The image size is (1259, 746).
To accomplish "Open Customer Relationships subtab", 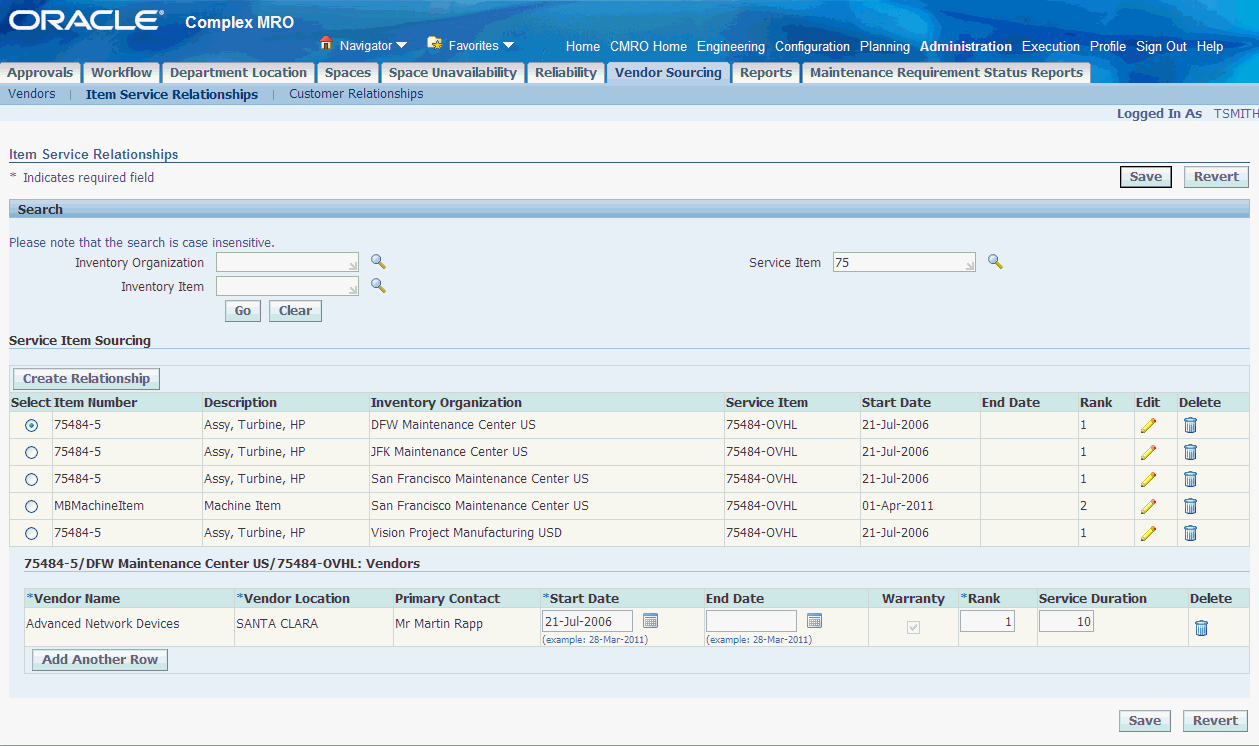I will 356,94.
